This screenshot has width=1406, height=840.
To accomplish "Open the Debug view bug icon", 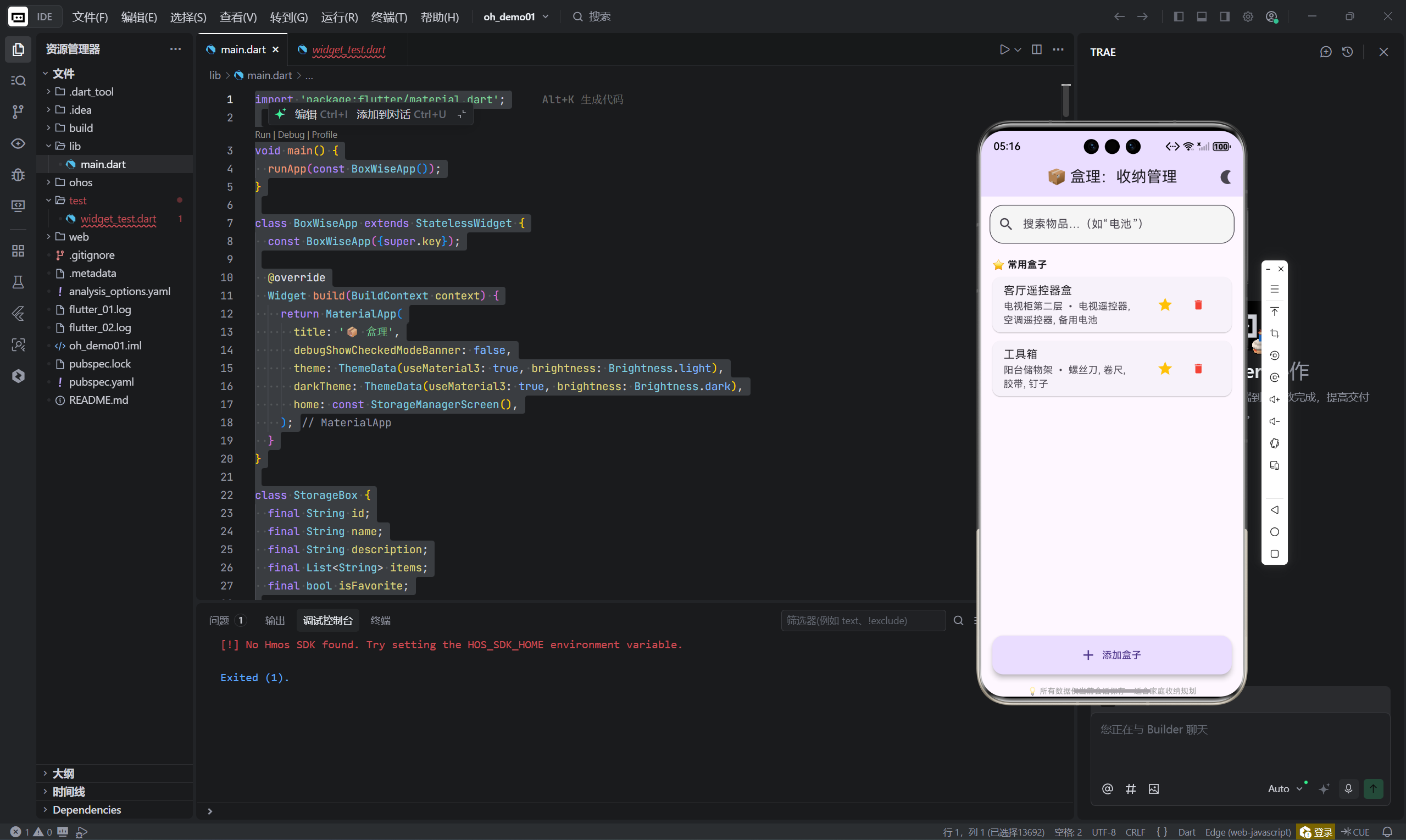I will tap(18, 174).
